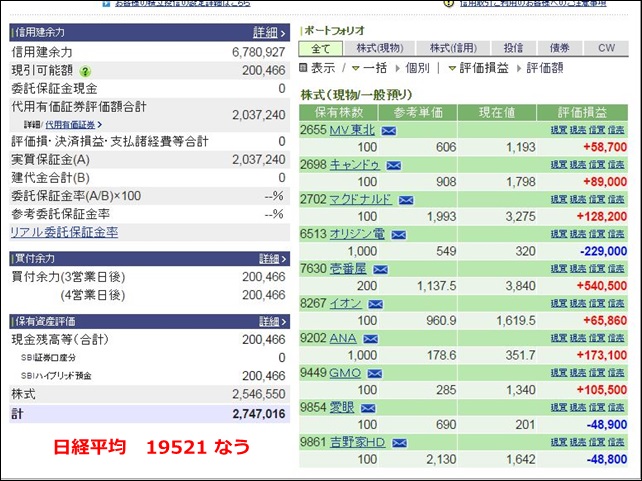Select the 信用建余力 value 6,780,927

coord(258,52)
